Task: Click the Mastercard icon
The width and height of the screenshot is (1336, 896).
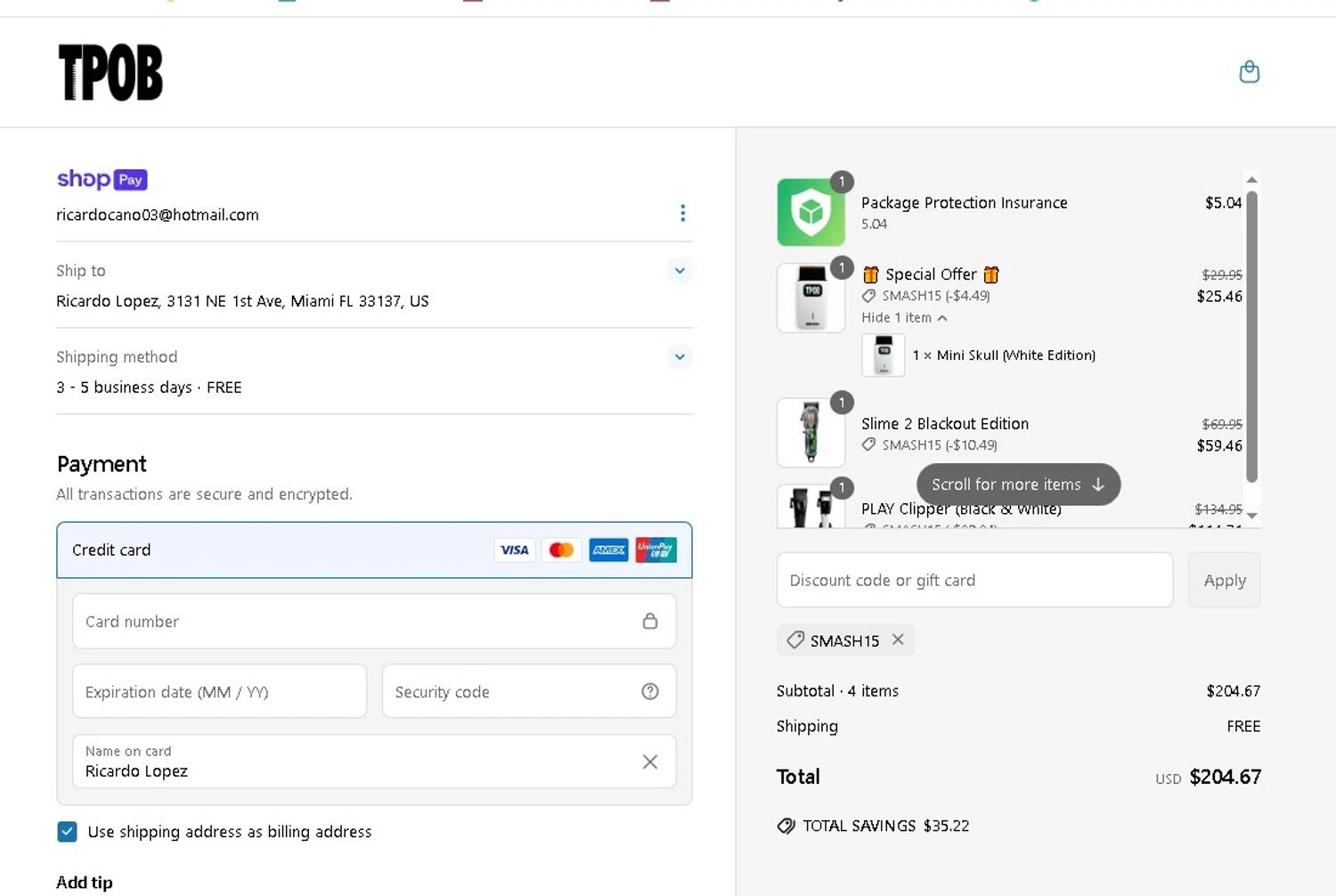Action: pos(561,550)
